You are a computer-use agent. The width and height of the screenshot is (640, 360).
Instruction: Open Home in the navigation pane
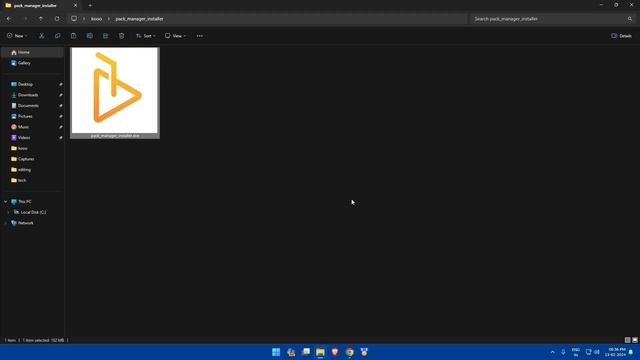33,52
